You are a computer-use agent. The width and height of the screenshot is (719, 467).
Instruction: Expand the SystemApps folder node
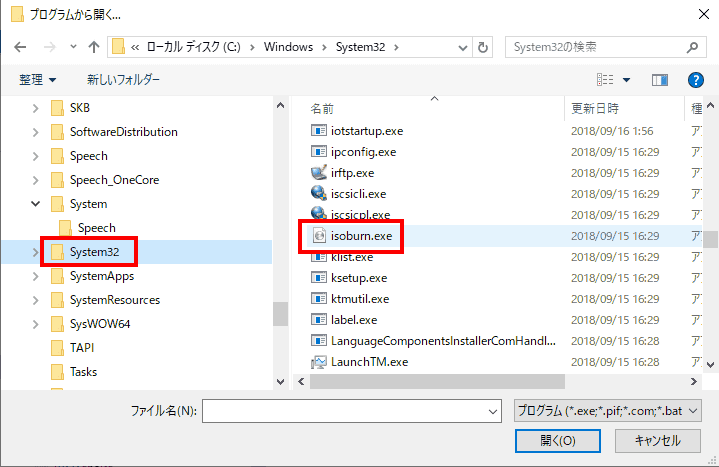(35, 276)
